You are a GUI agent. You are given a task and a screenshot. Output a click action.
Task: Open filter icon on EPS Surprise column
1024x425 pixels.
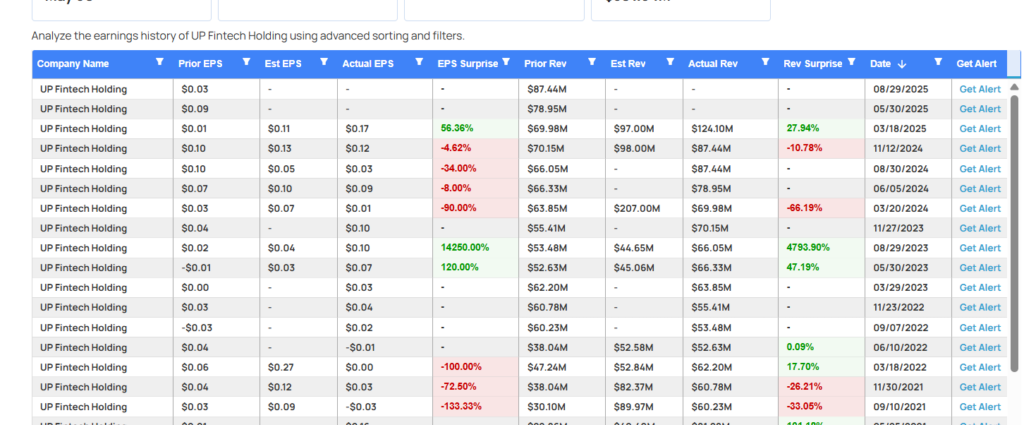coord(505,62)
